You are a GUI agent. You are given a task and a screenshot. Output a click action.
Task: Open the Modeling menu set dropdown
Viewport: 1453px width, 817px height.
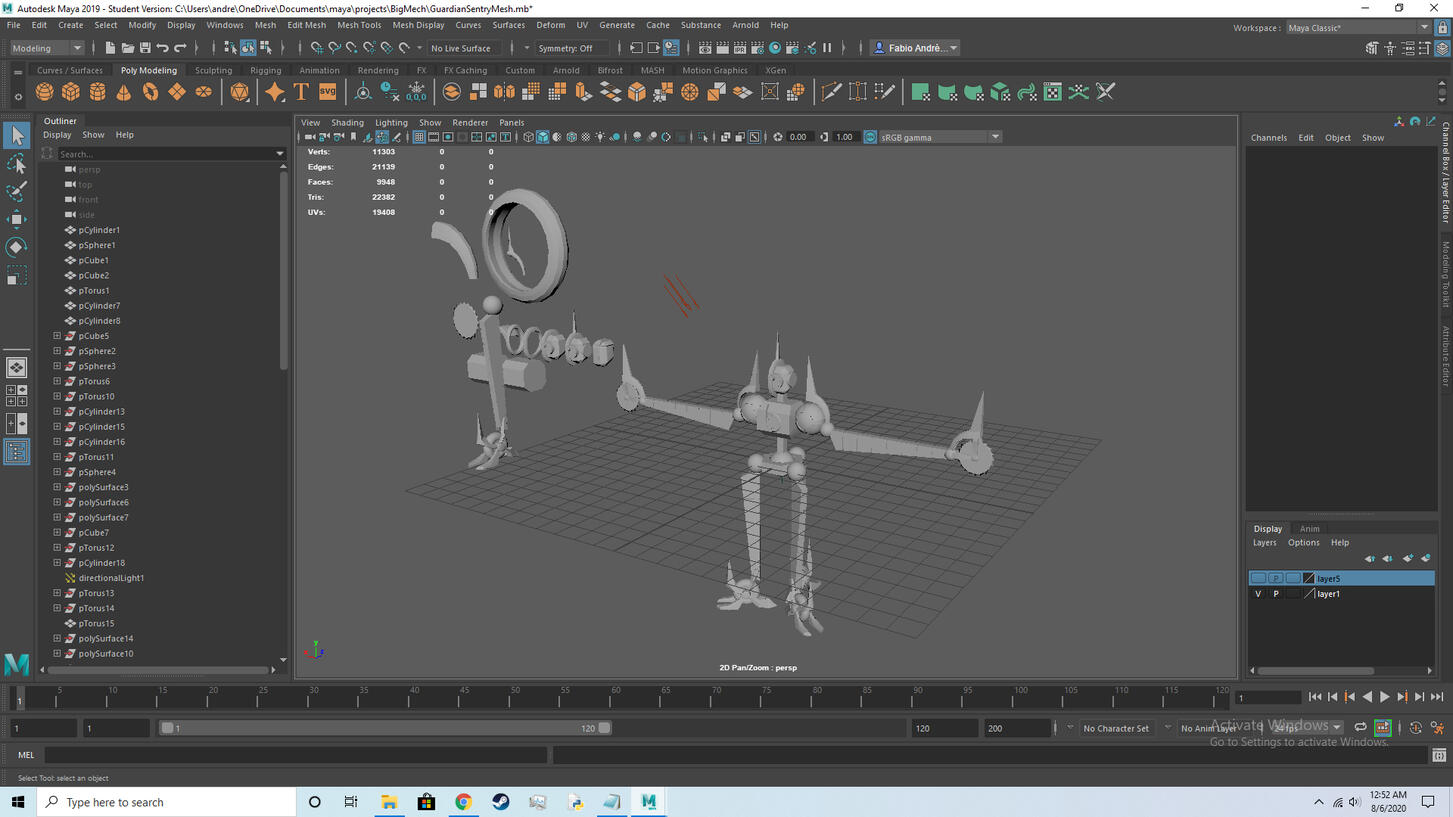(x=47, y=48)
